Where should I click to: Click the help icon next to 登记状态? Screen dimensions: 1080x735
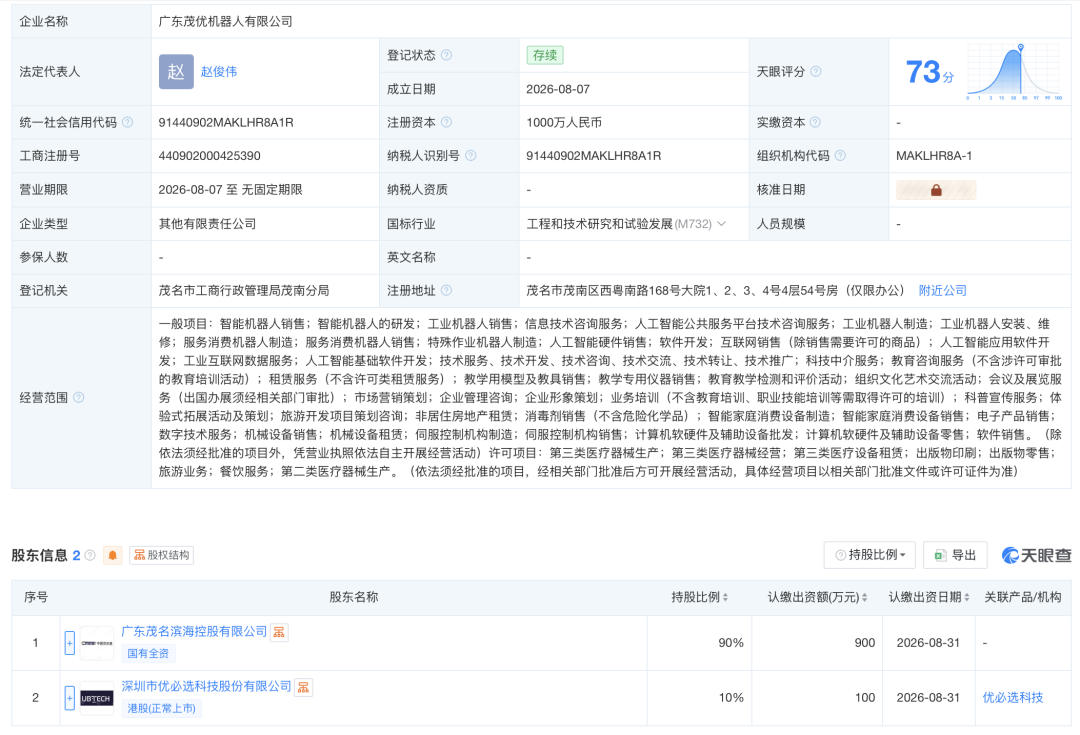click(x=446, y=55)
